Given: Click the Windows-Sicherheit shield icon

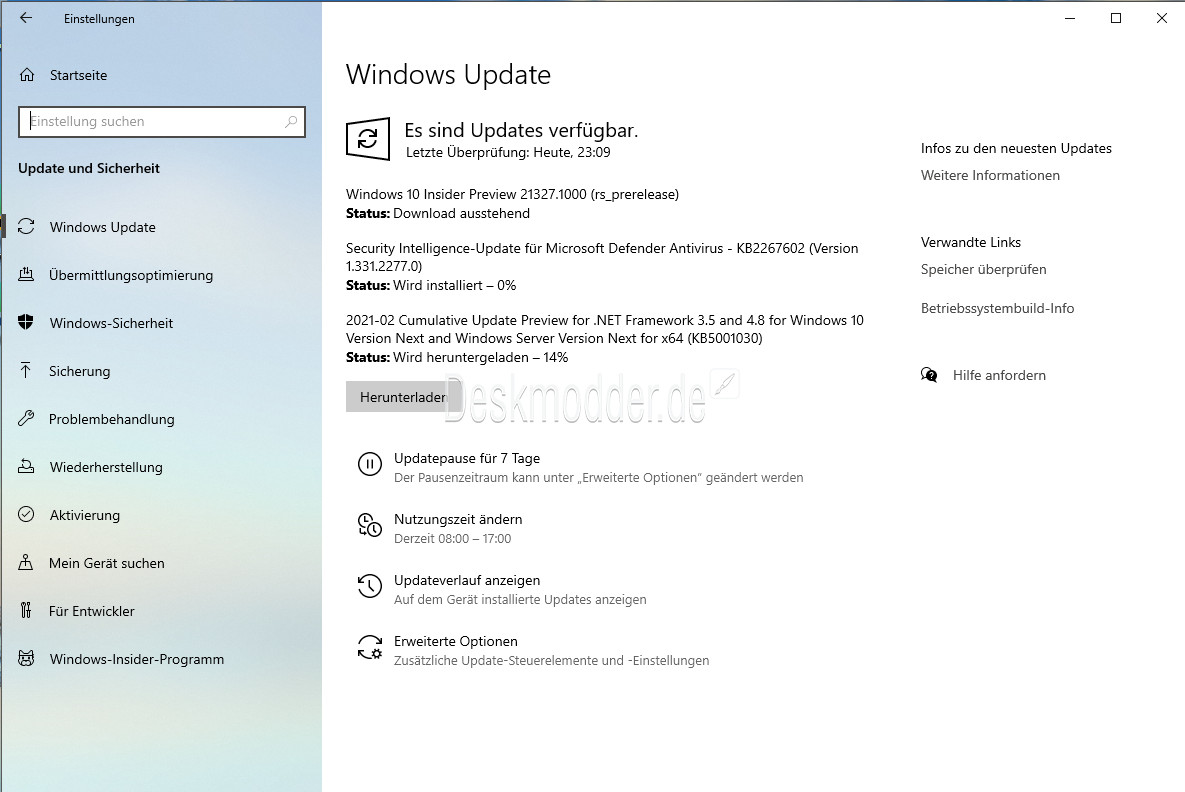Looking at the screenshot, I should pos(26,323).
